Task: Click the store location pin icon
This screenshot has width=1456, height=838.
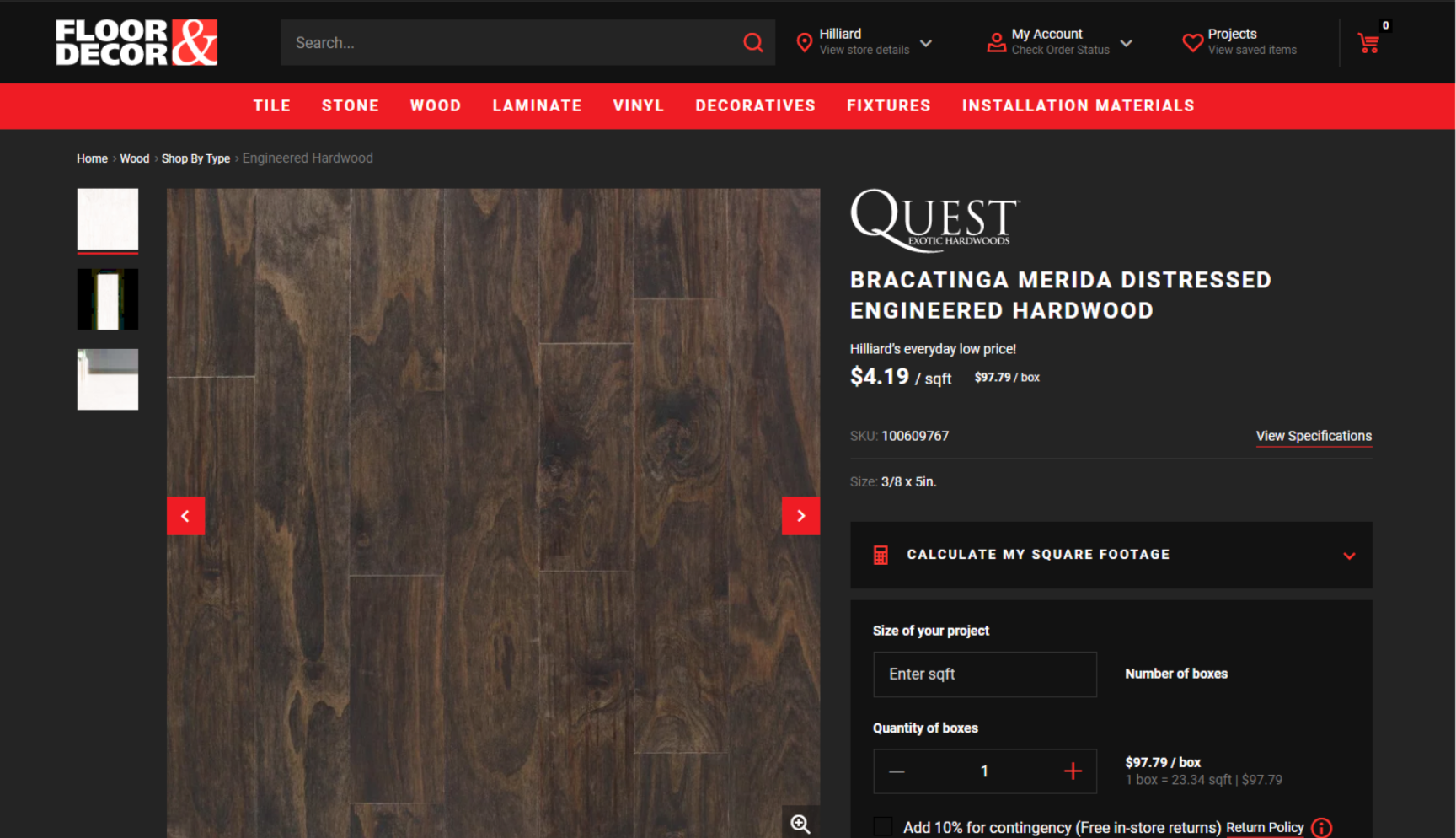Action: (x=805, y=42)
